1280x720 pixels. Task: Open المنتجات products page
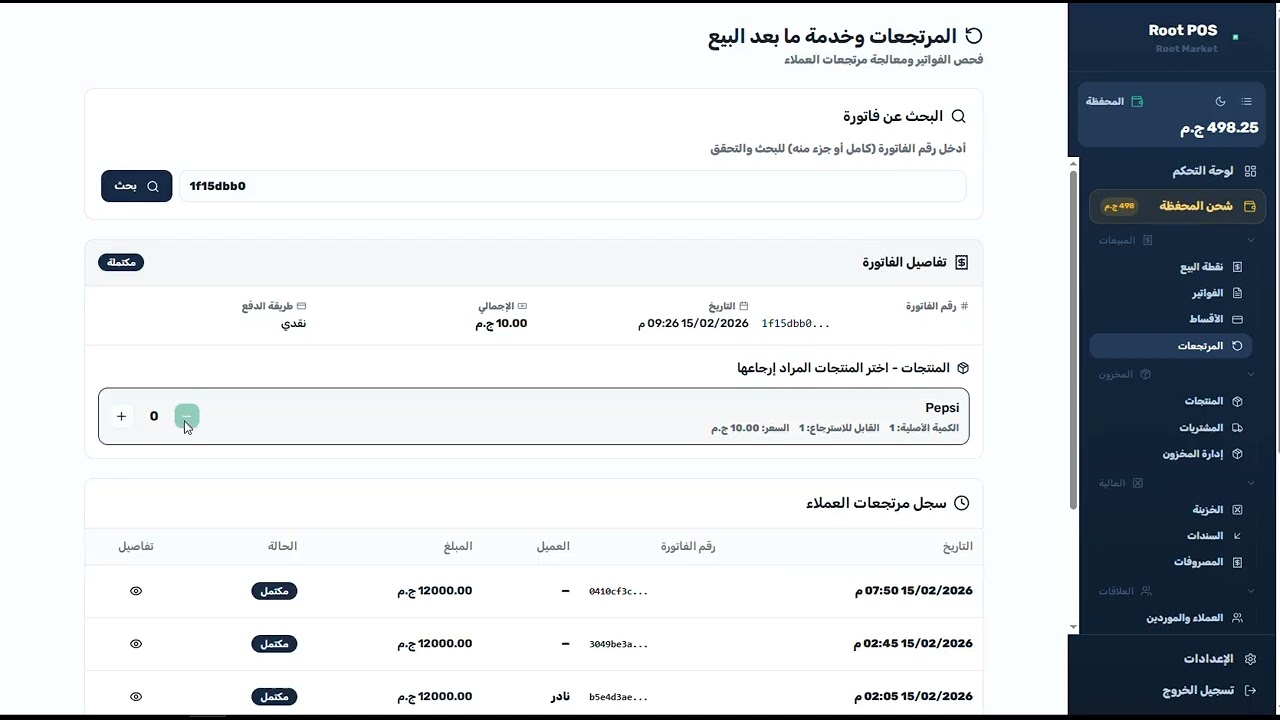pyautogui.click(x=1204, y=401)
